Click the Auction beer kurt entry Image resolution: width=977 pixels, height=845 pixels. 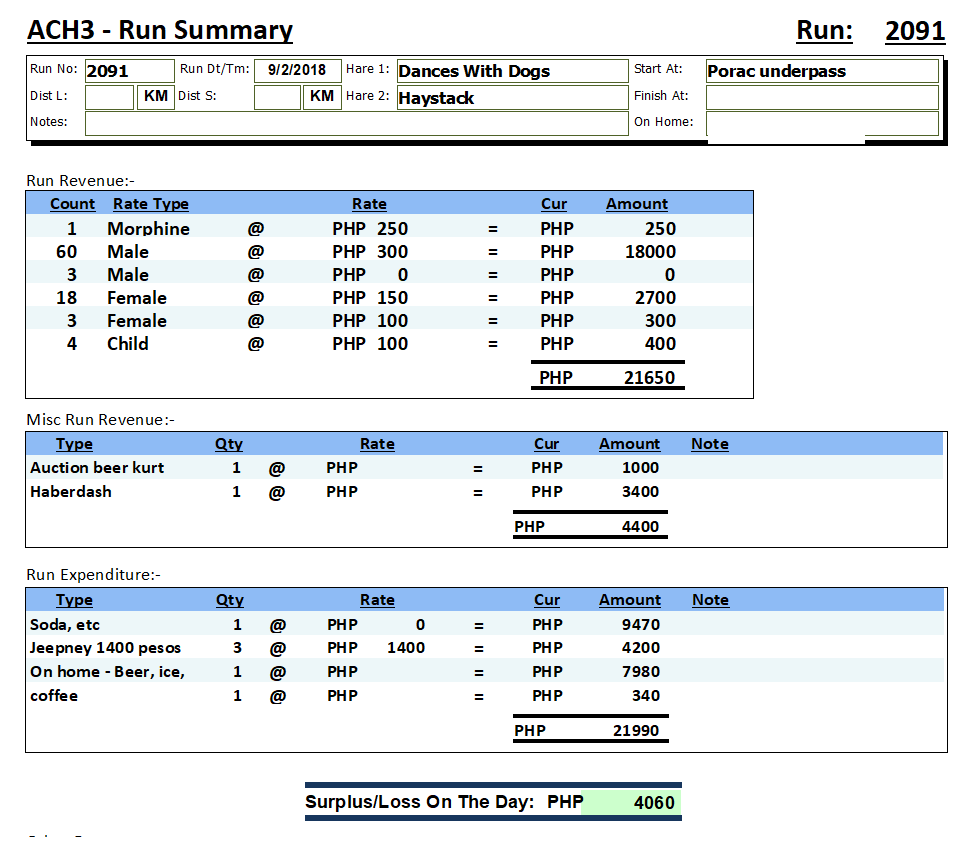[x=97, y=468]
